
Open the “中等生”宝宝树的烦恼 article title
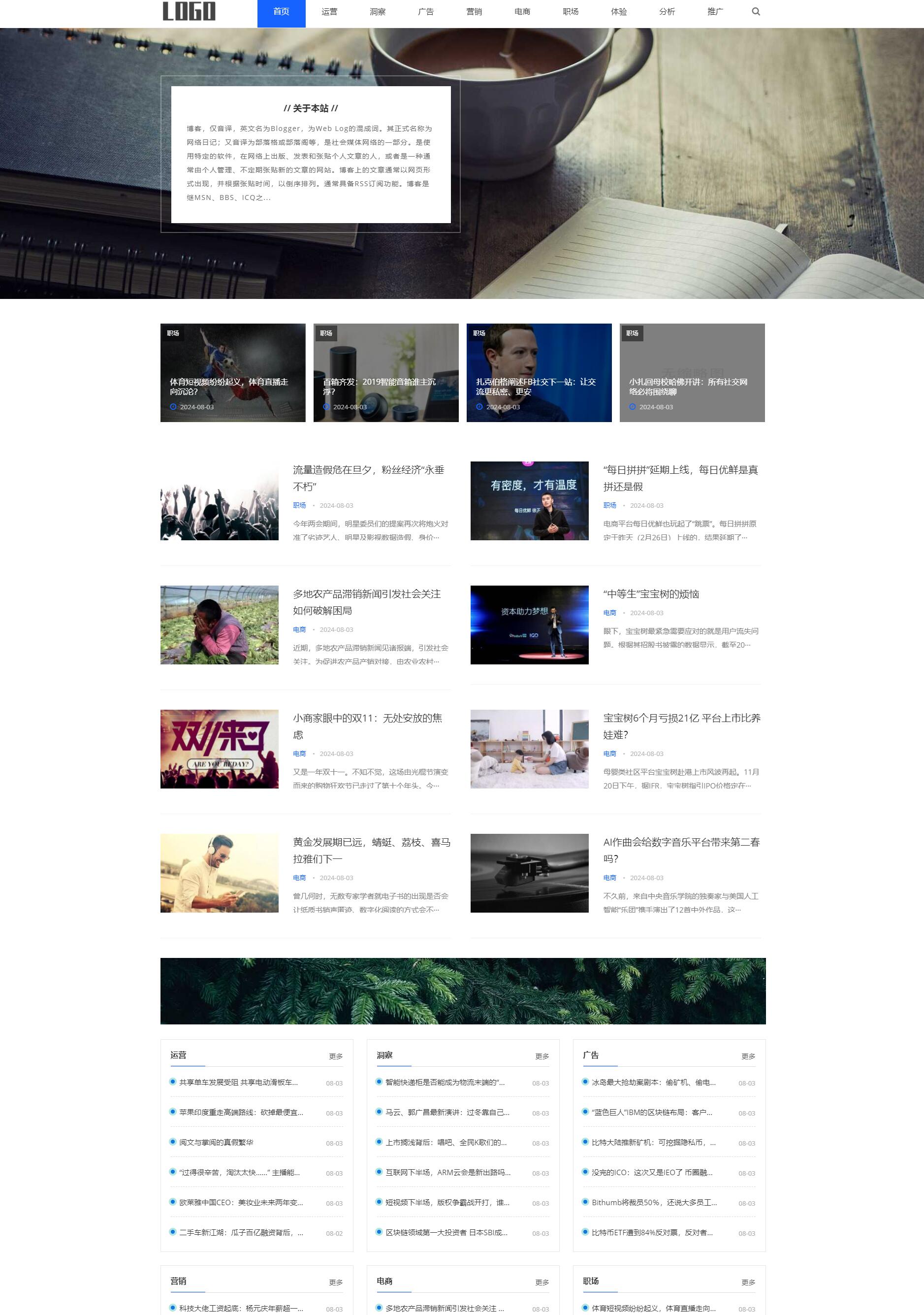coord(651,594)
